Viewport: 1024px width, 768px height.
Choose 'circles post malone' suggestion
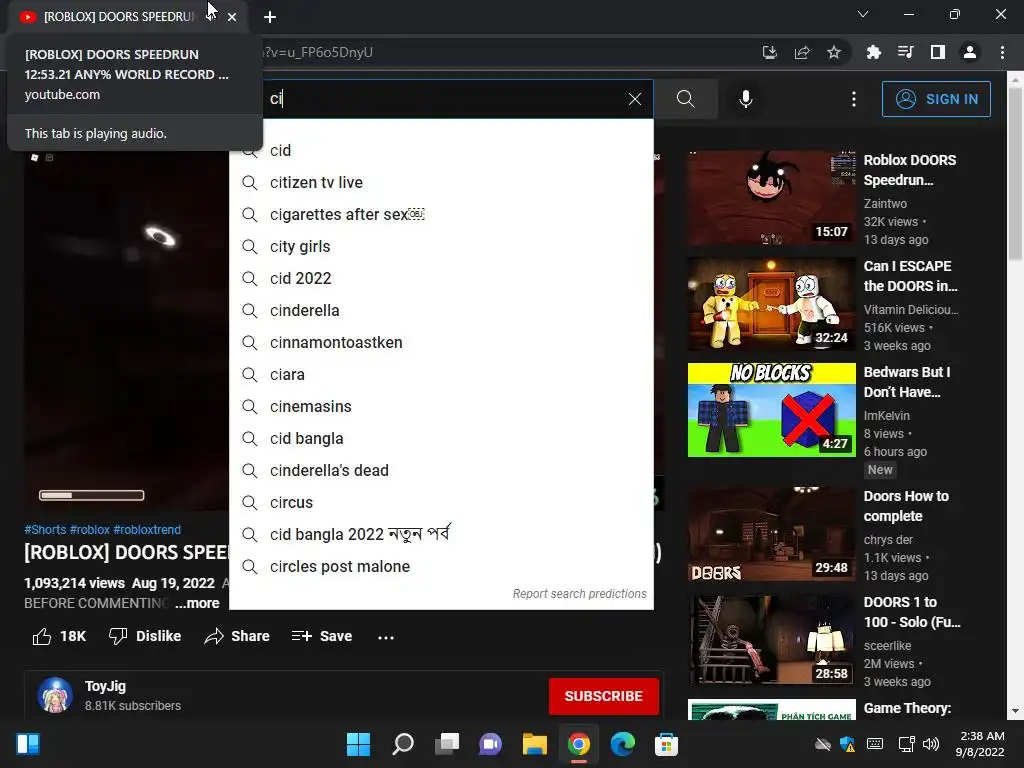click(x=441, y=566)
